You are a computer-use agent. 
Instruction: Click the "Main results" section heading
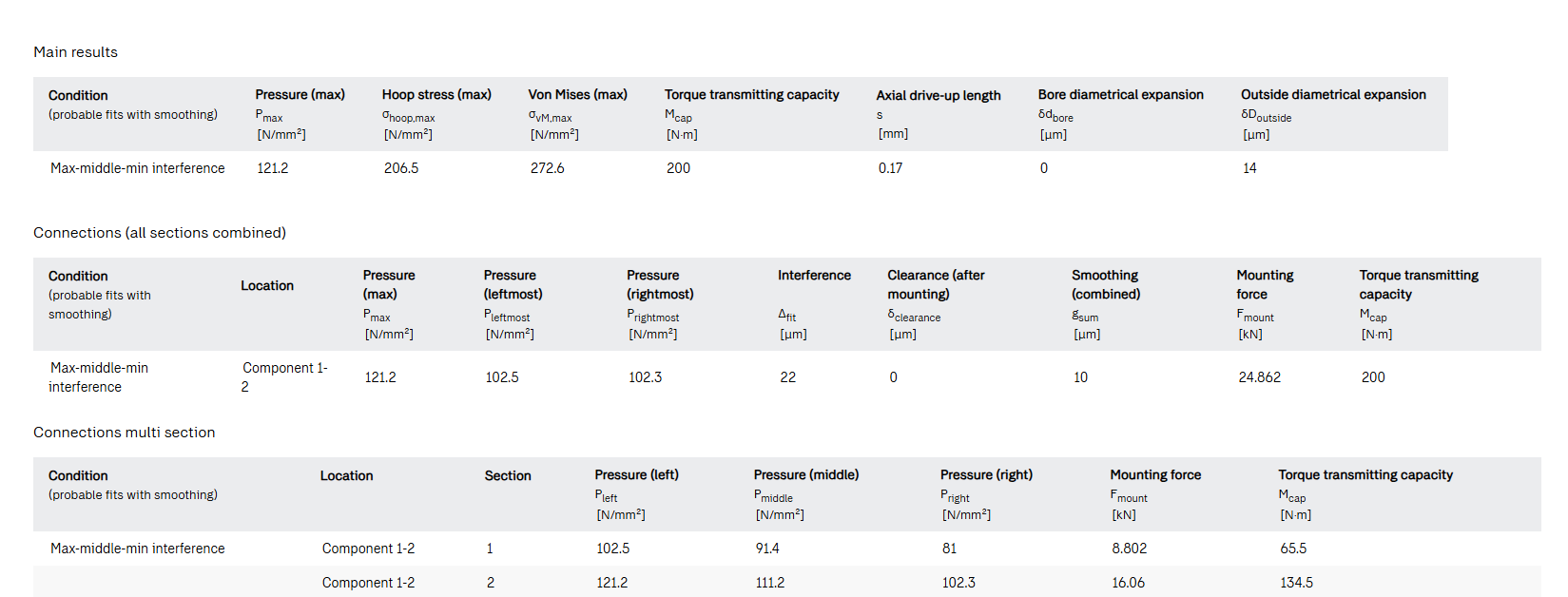pos(75,52)
